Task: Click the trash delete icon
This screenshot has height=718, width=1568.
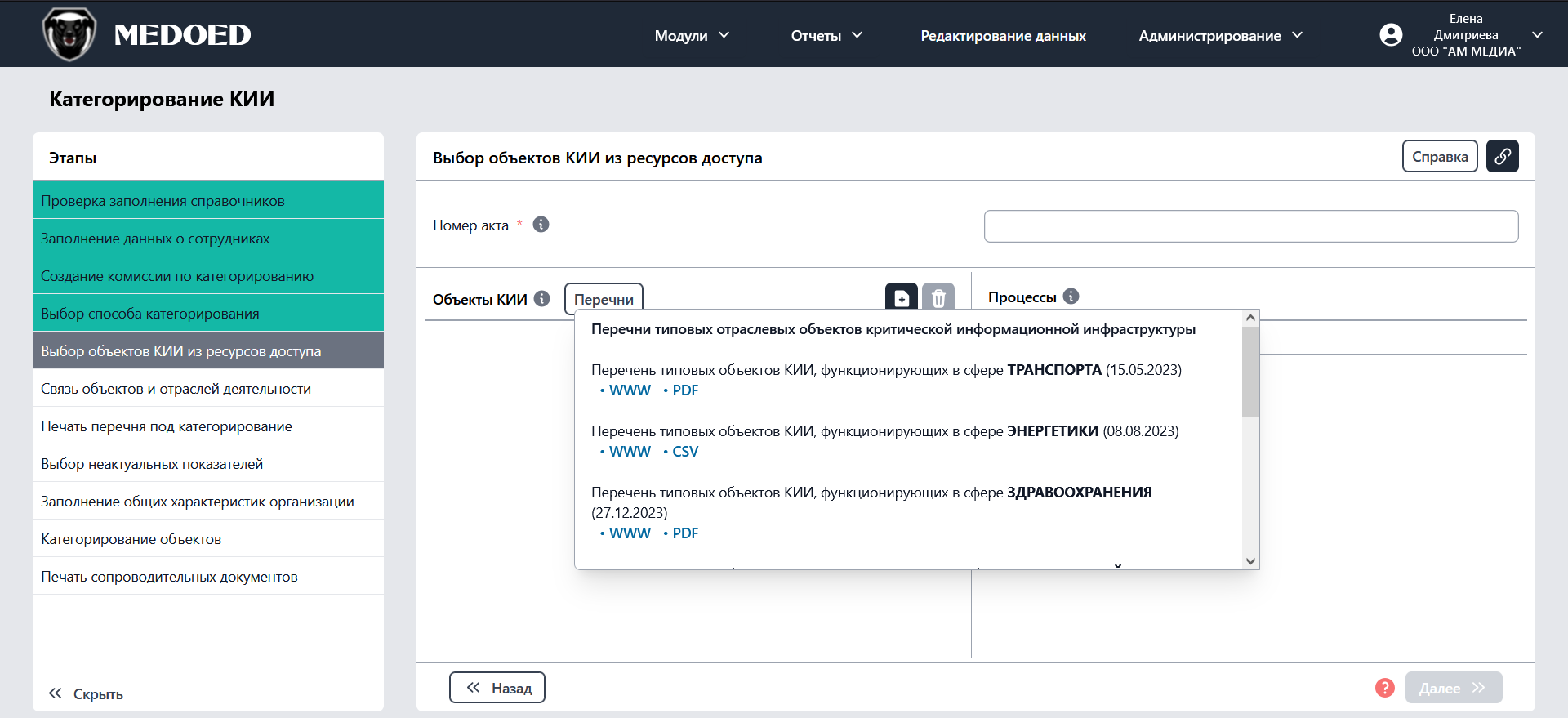Action: click(x=938, y=297)
